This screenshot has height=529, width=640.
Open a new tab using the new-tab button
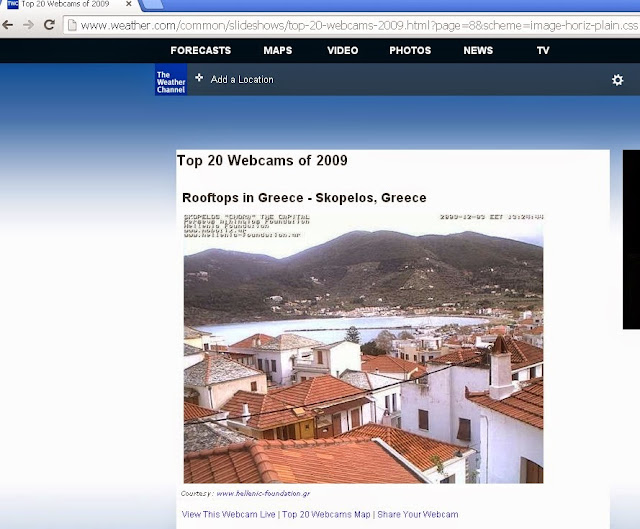pyautogui.click(x=152, y=4)
